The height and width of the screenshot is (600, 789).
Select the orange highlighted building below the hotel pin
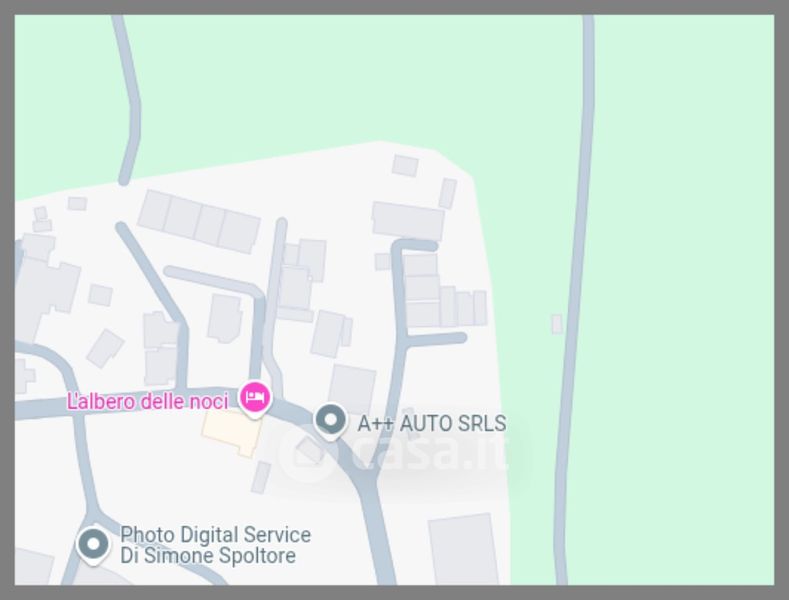click(x=232, y=432)
